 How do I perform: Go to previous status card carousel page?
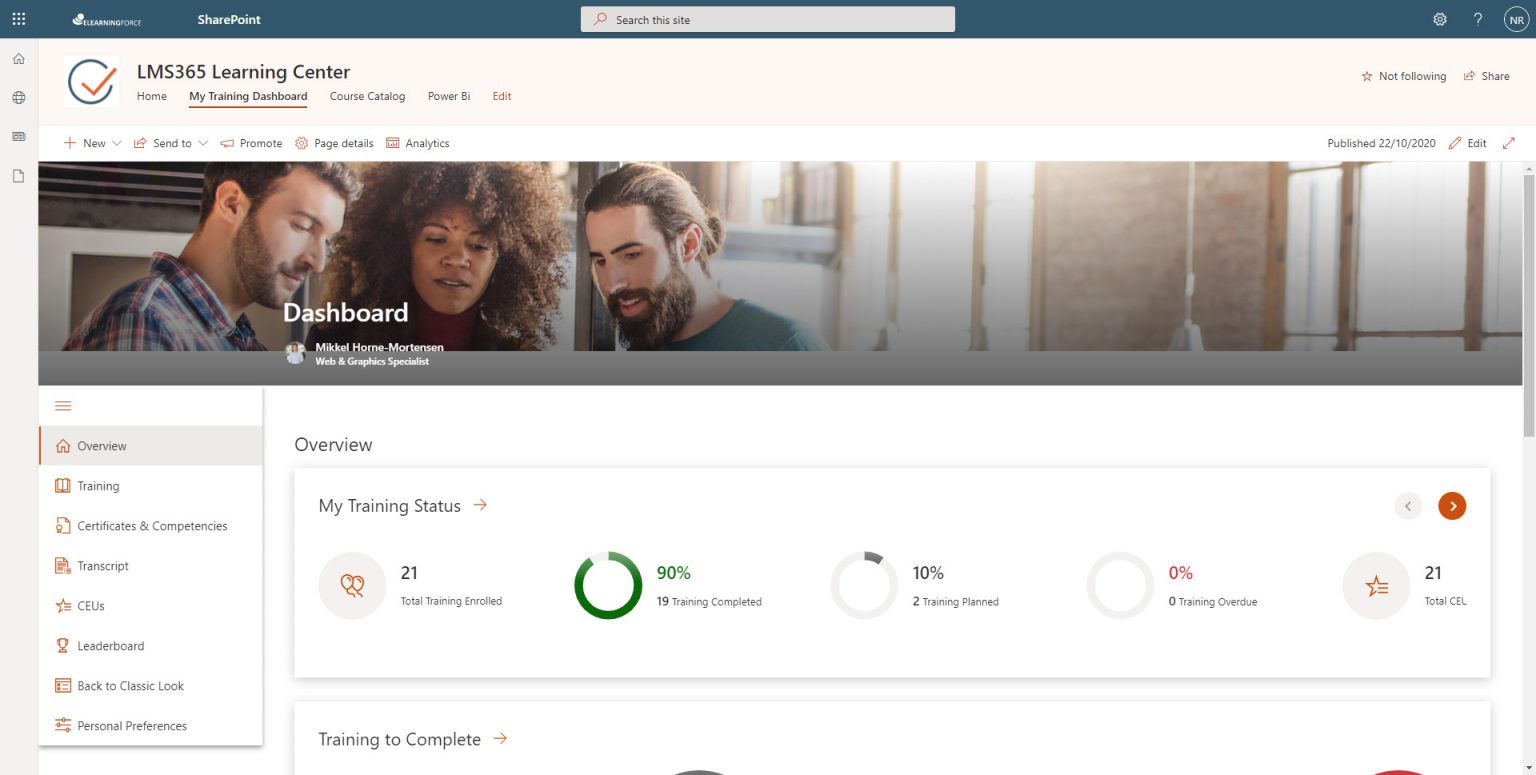[1408, 506]
